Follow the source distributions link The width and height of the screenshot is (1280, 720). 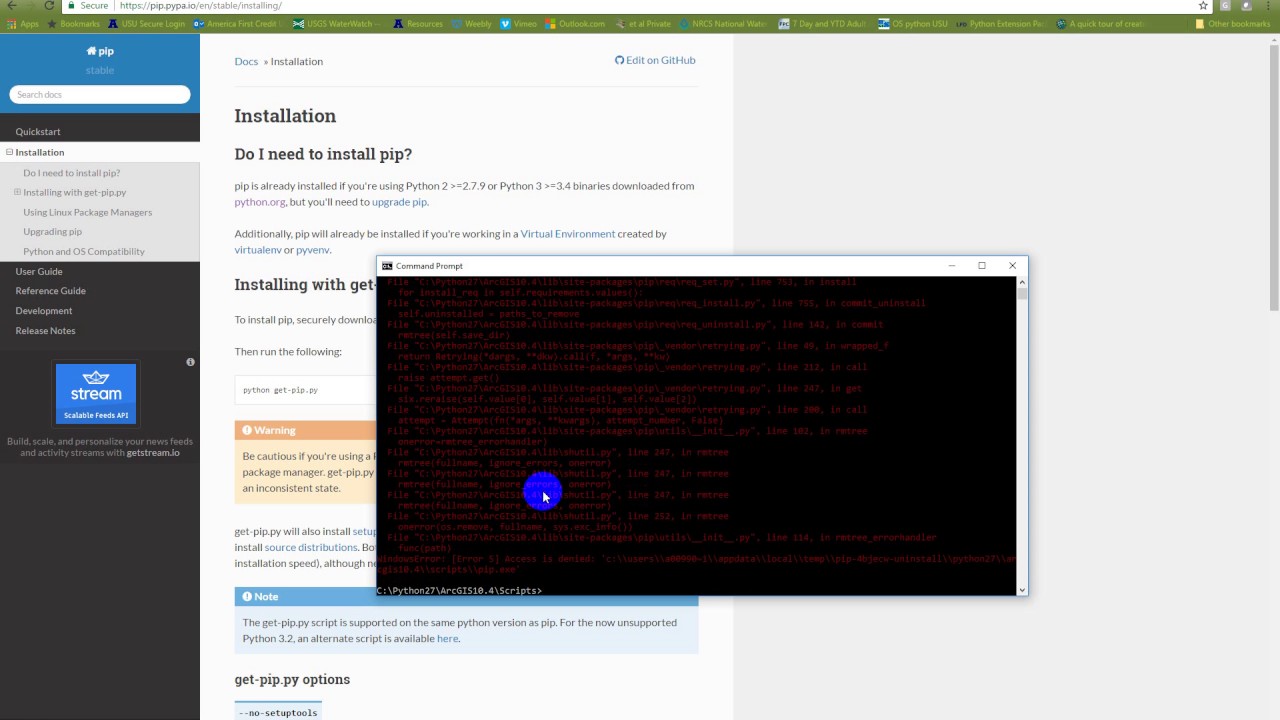(x=311, y=547)
